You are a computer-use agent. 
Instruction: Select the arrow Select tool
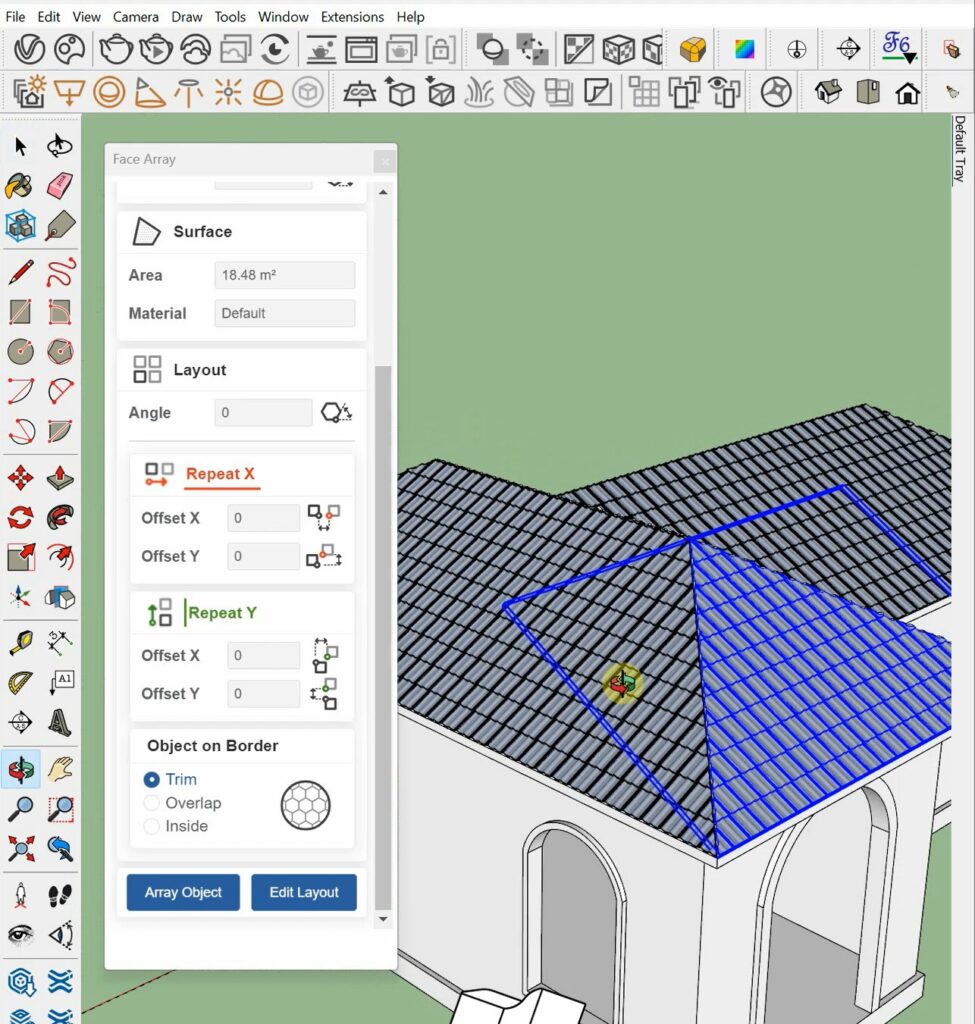point(20,147)
